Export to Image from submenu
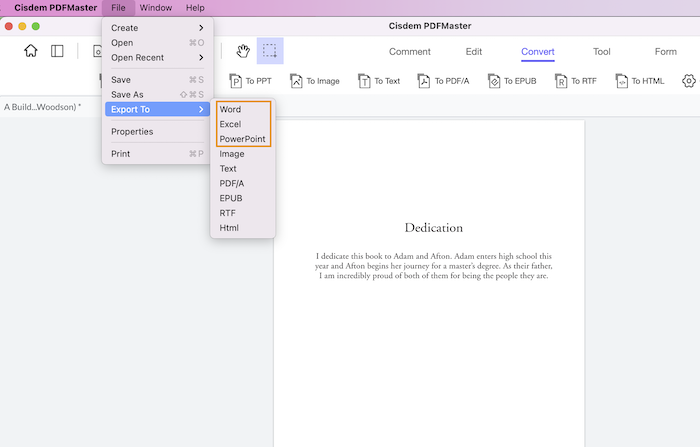The width and height of the screenshot is (700, 447). pos(243,154)
